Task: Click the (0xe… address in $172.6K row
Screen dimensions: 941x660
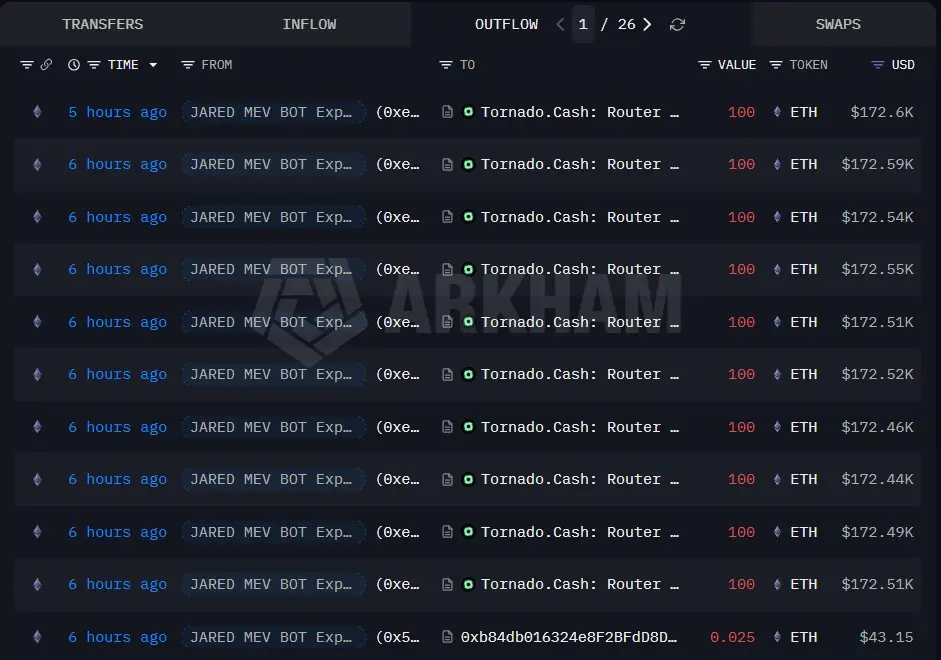Action: coord(398,112)
